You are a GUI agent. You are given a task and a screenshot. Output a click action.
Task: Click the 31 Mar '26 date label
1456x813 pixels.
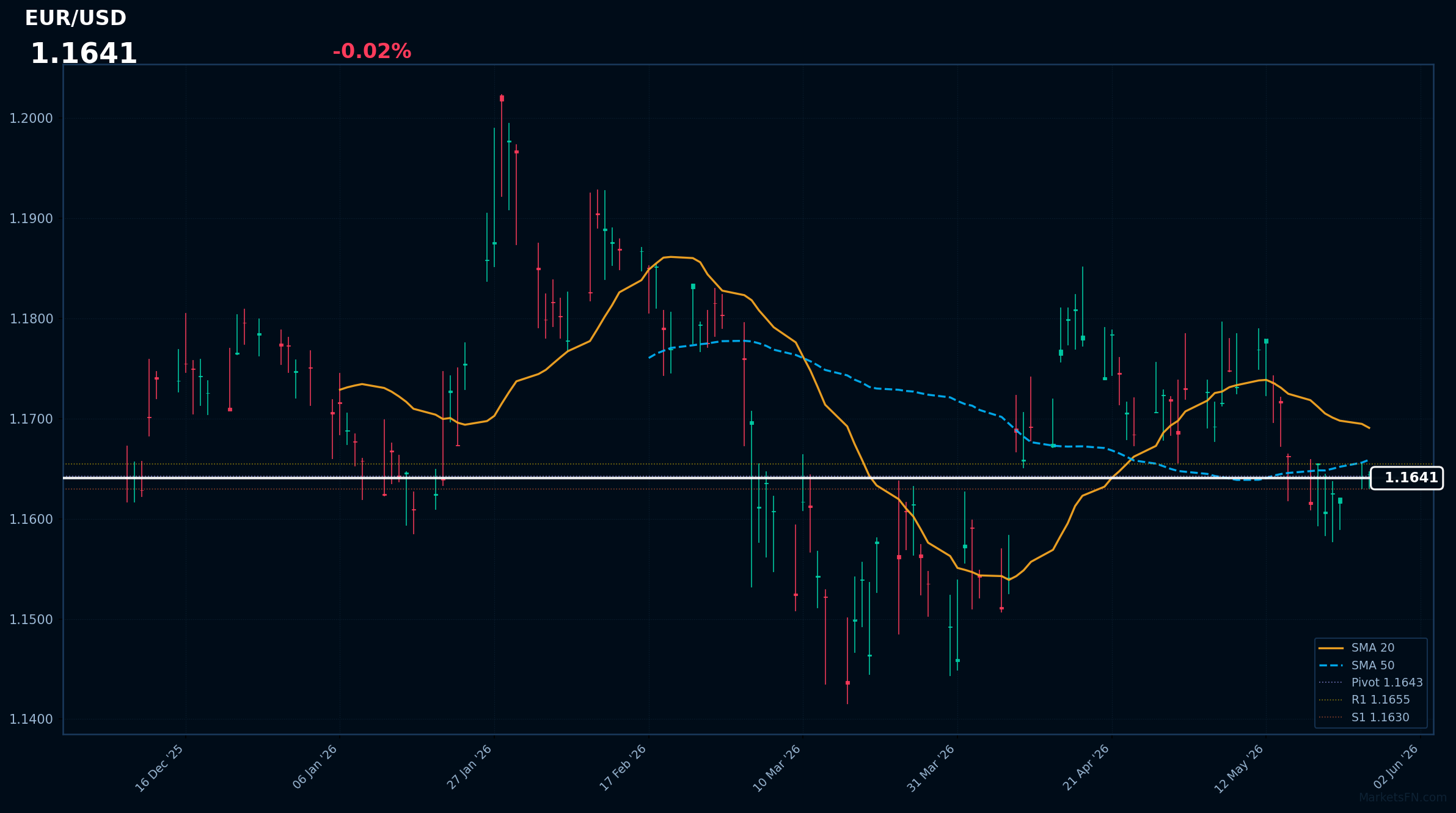931,768
